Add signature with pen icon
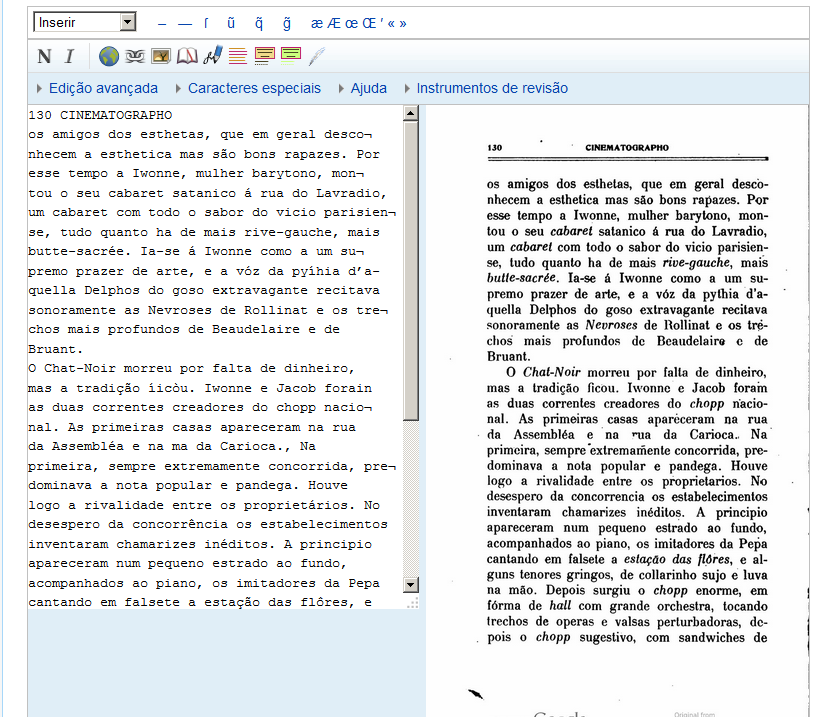The width and height of the screenshot is (813, 717). 213,55
